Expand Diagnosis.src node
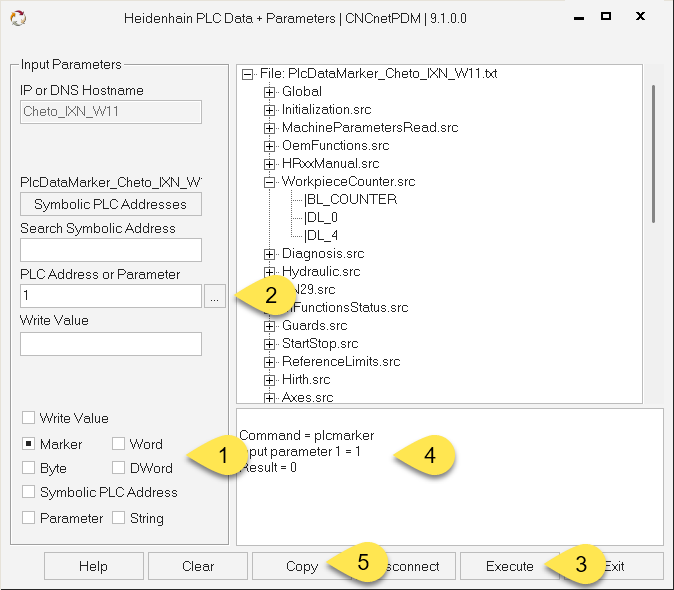The image size is (674, 590). [x=269, y=254]
